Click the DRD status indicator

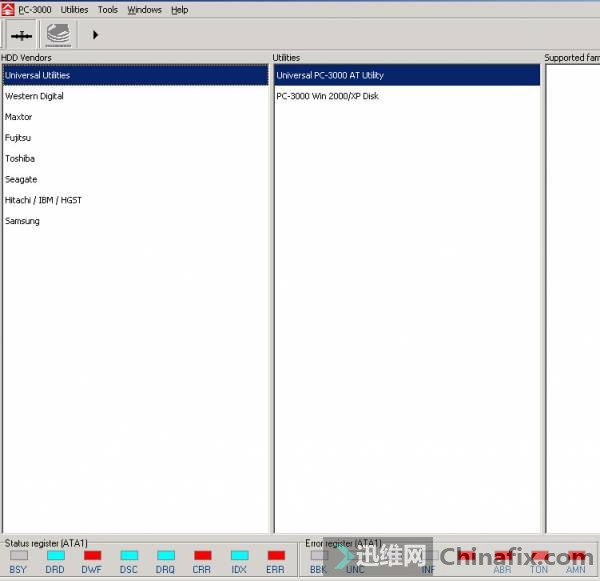point(55,555)
